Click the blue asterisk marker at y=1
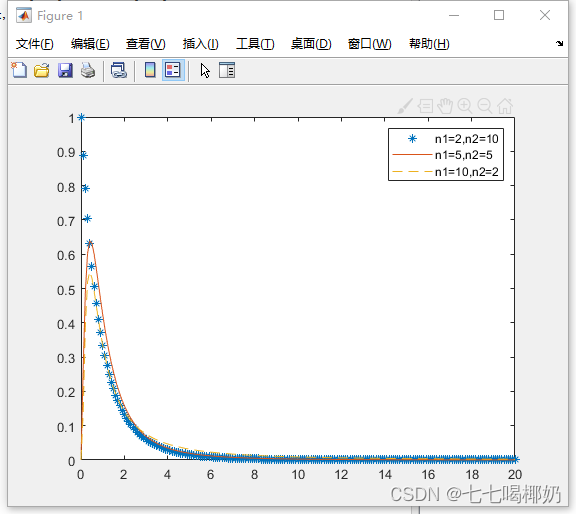This screenshot has width=576, height=514. (81, 118)
